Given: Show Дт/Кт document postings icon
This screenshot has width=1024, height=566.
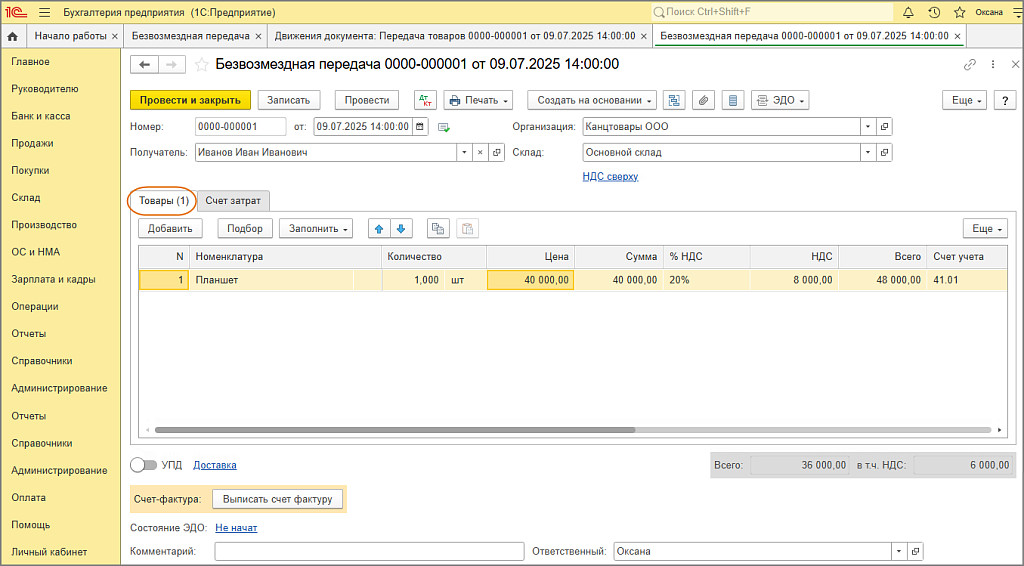Looking at the screenshot, I should [426, 101].
